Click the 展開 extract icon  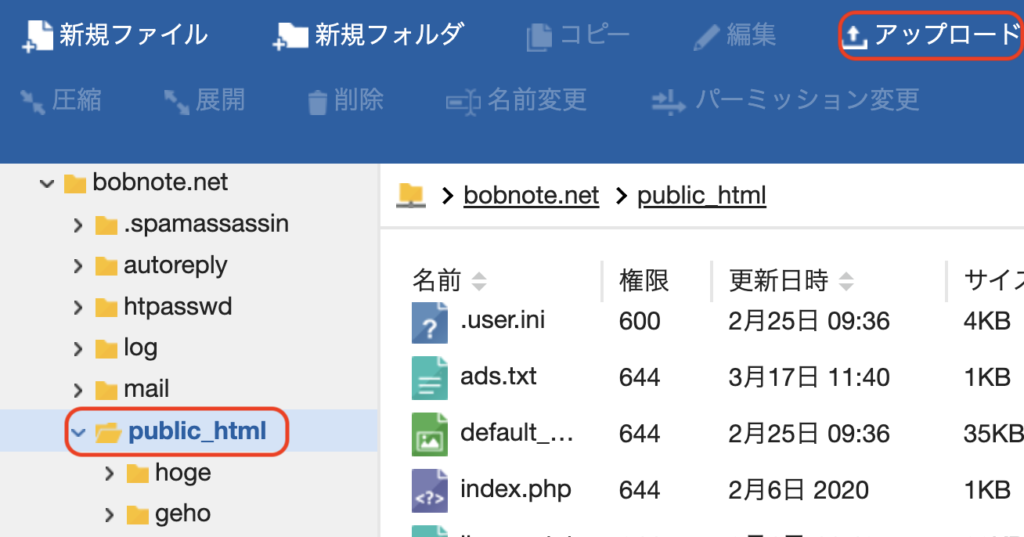click(176, 102)
